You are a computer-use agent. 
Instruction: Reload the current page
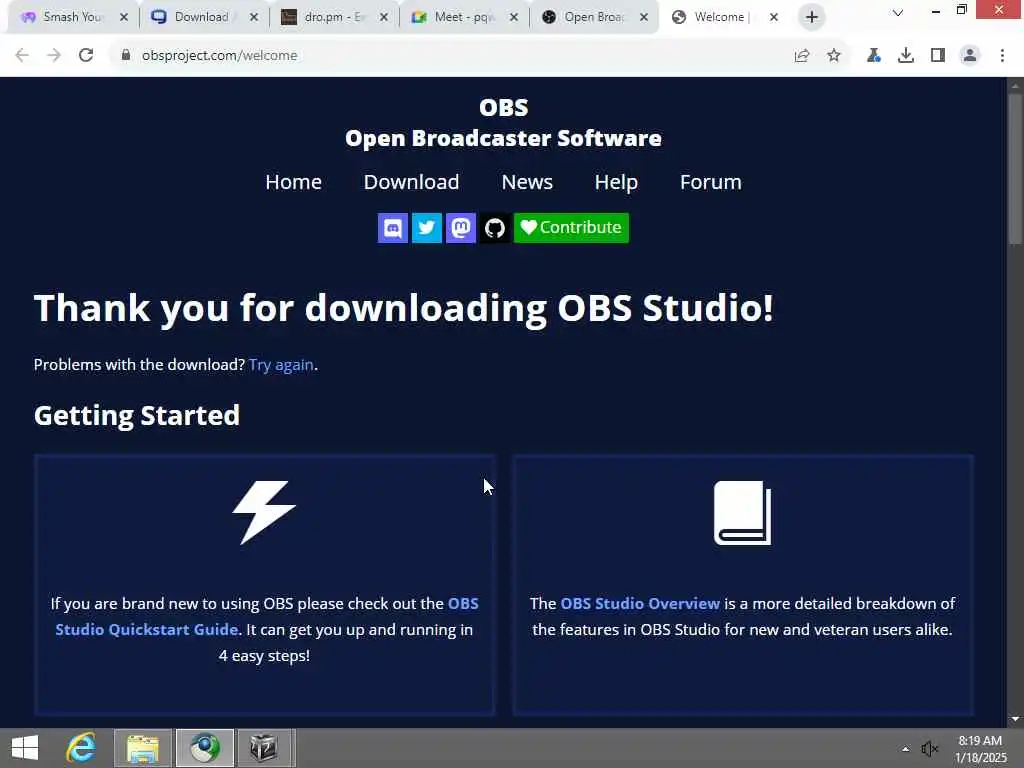coord(86,56)
